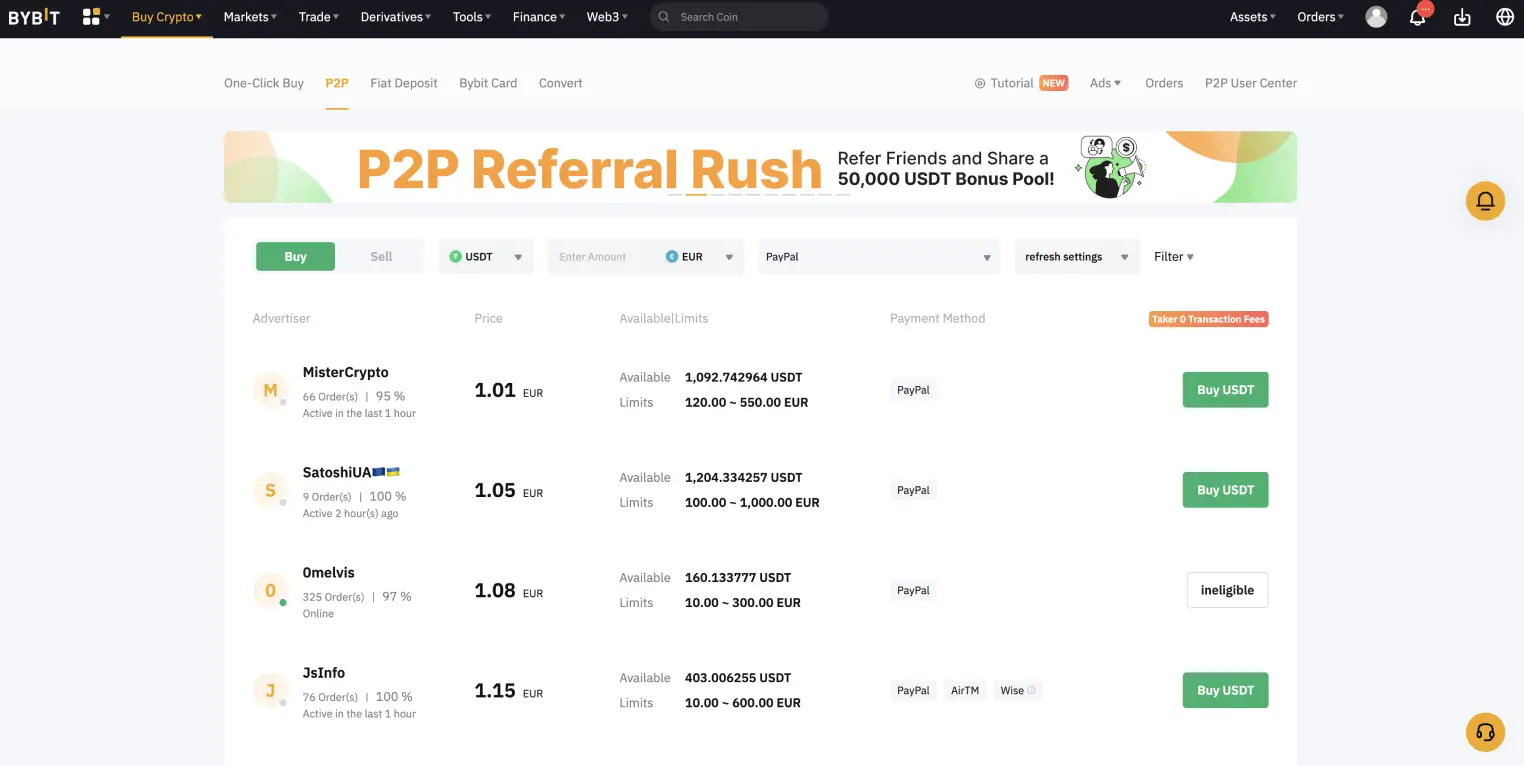Open the customer support headset button
The height and width of the screenshot is (766, 1524).
1485,732
